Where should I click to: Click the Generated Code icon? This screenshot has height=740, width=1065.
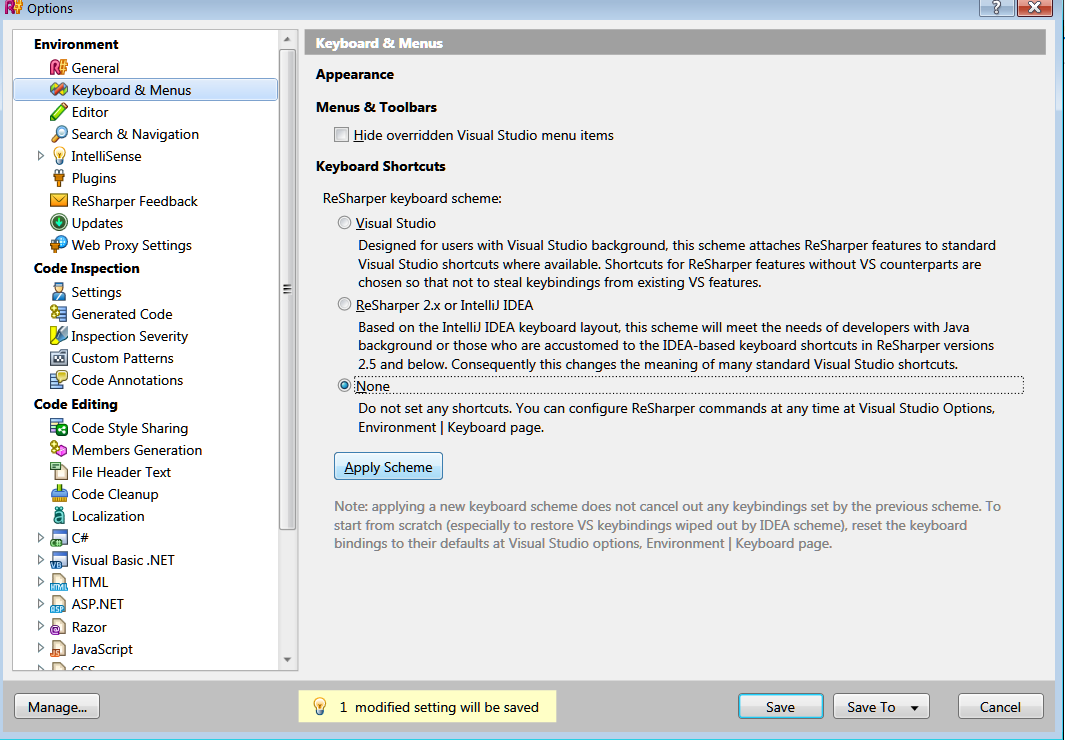tap(59, 314)
